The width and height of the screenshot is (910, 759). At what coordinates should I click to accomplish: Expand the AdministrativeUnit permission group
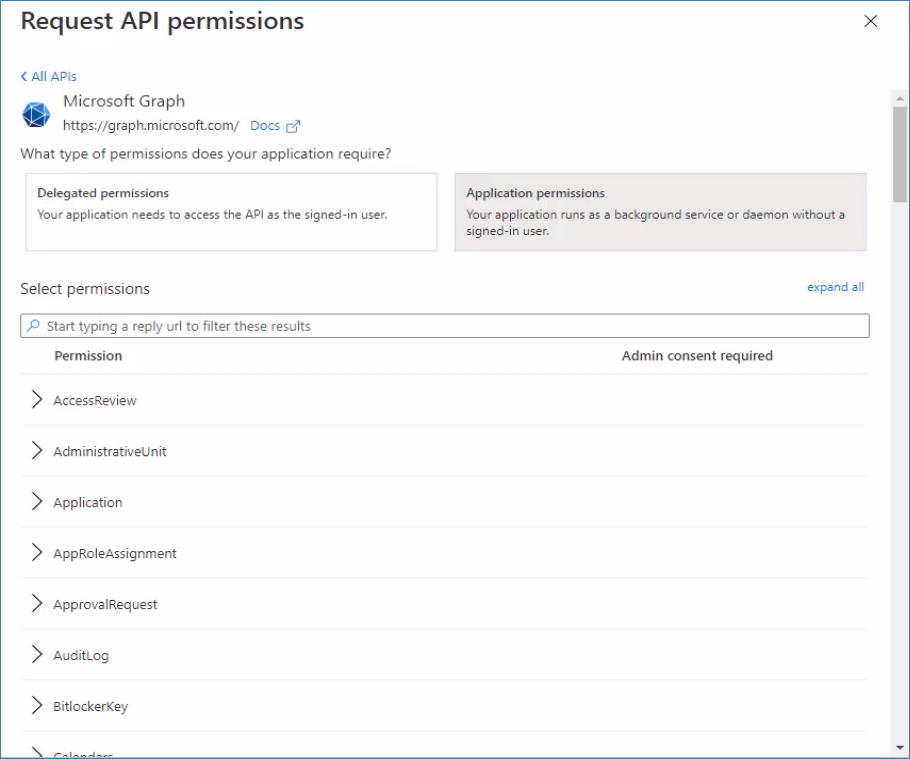[37, 451]
